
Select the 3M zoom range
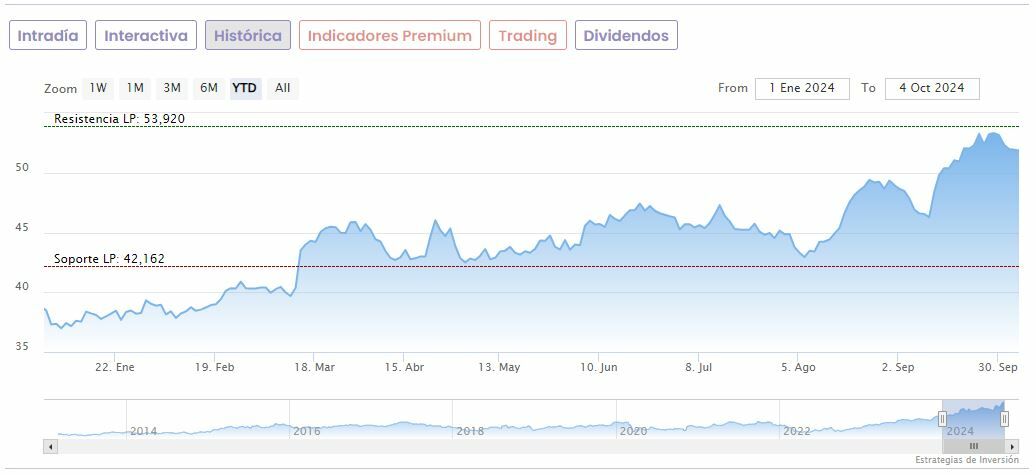coord(172,88)
